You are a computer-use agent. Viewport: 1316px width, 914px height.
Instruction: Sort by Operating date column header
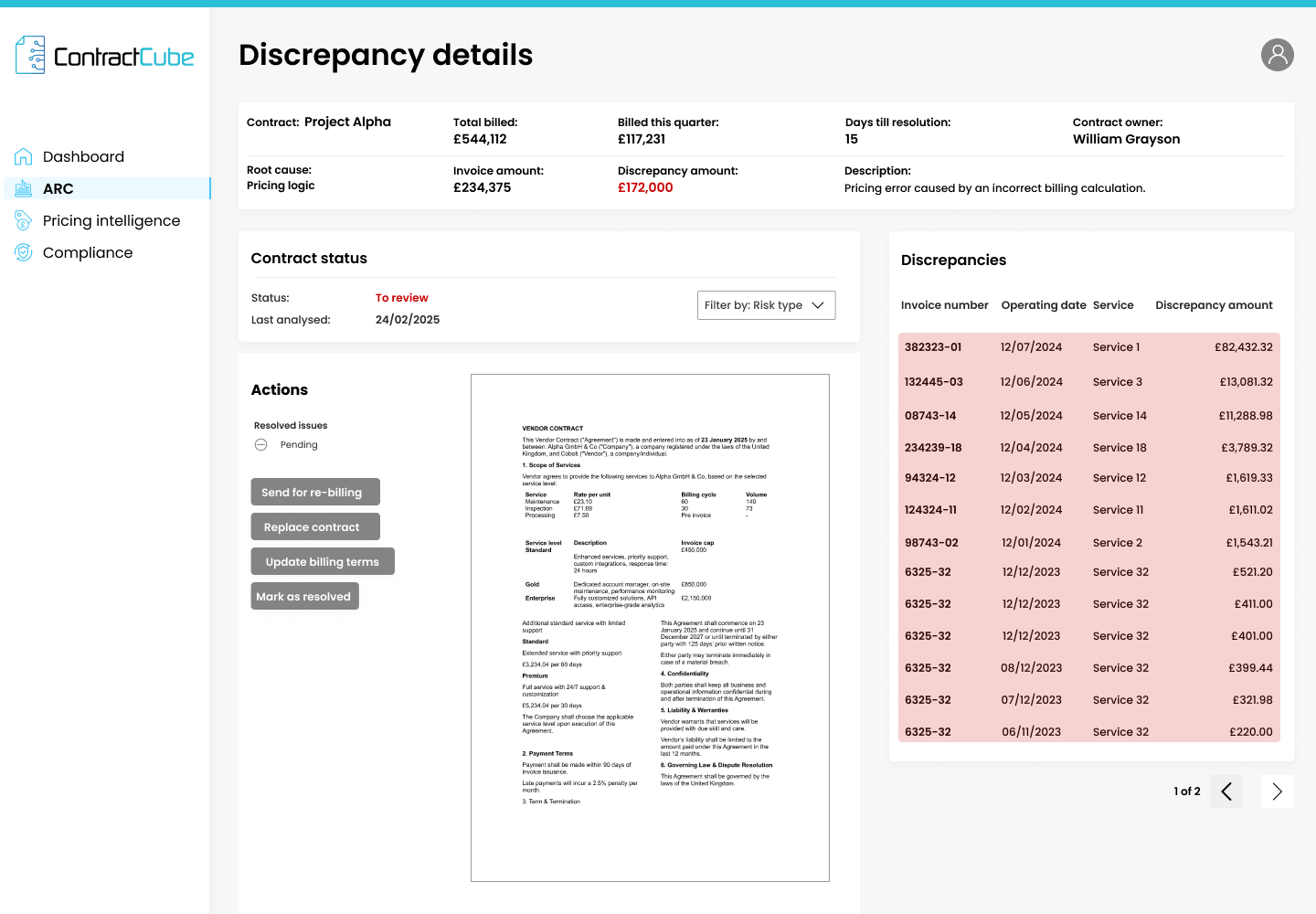[1044, 305]
